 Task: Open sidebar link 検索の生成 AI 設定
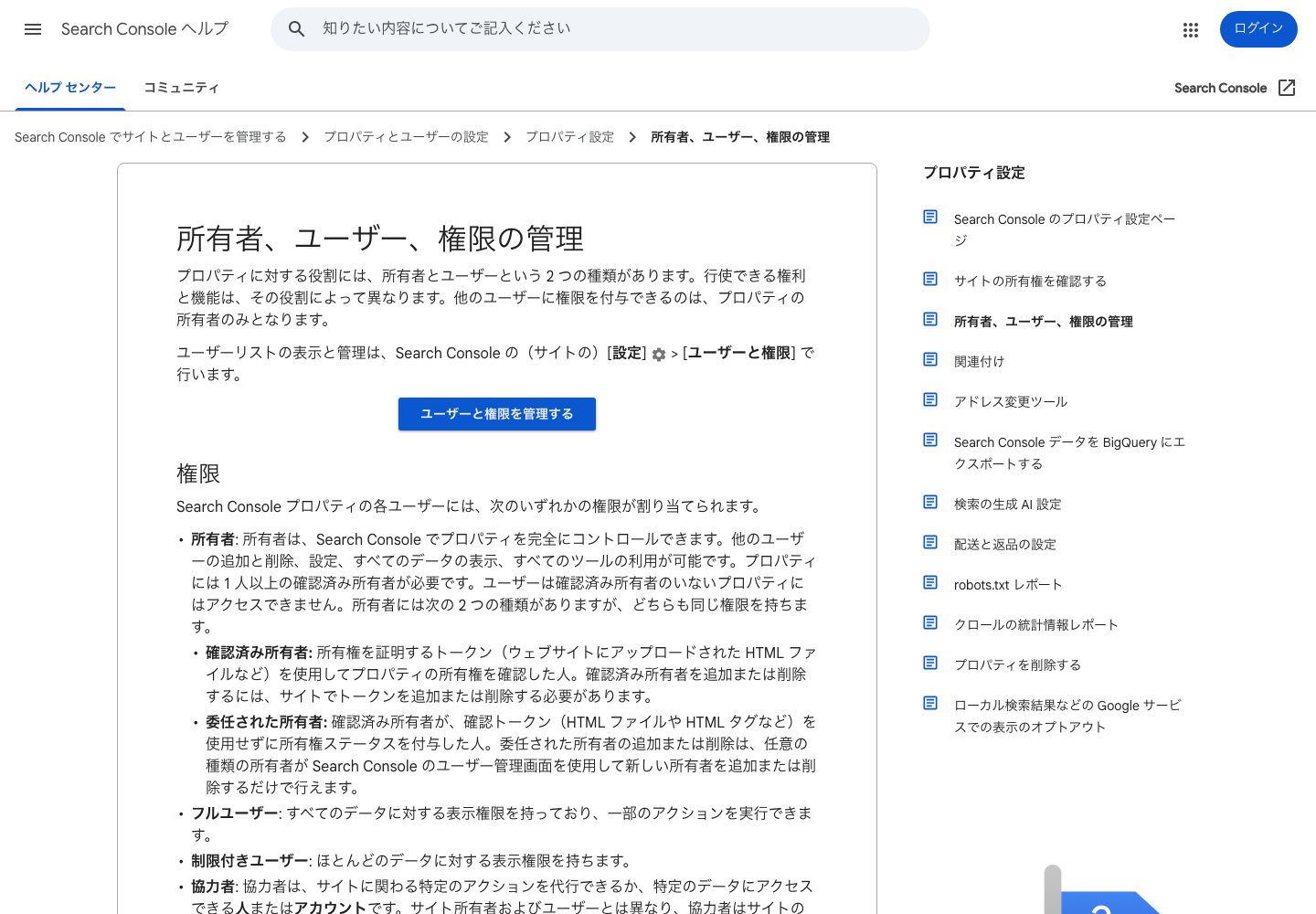pos(1007,505)
